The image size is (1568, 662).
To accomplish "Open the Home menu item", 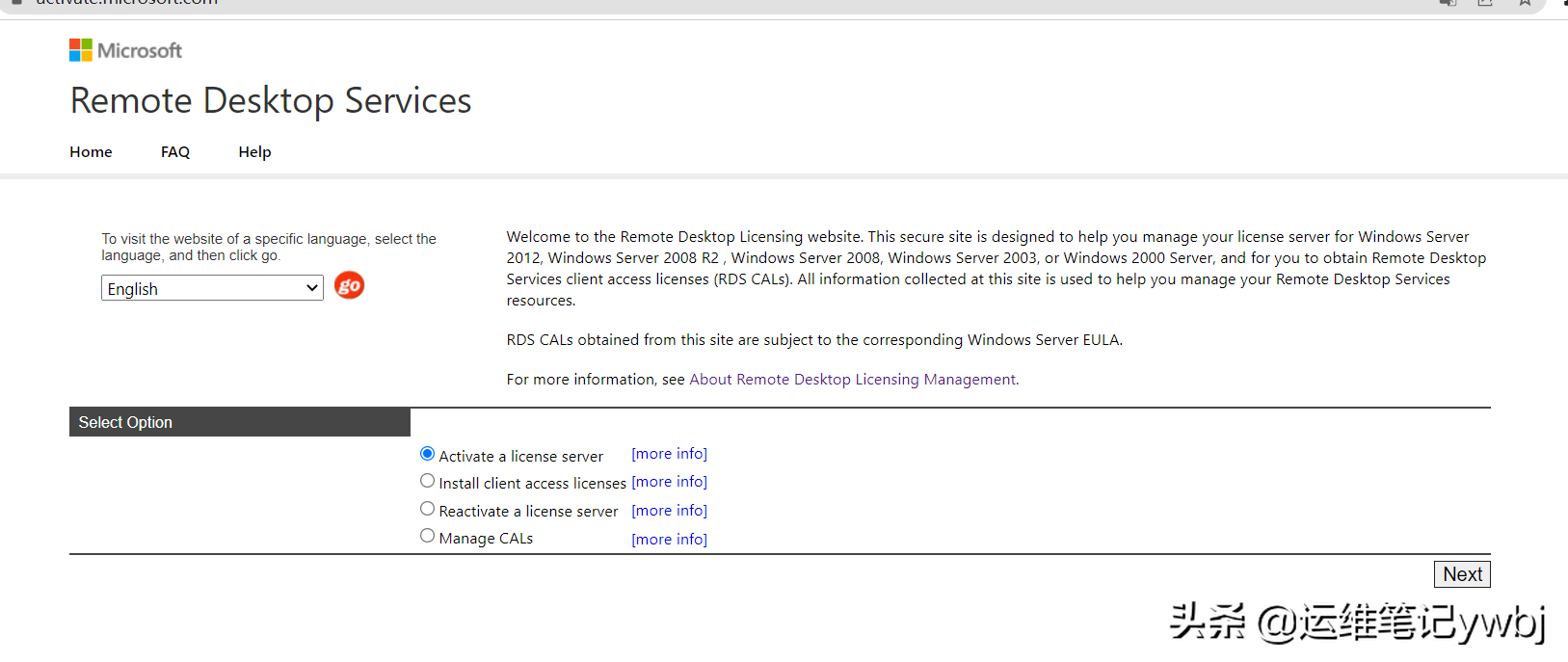I will pyautogui.click(x=91, y=152).
